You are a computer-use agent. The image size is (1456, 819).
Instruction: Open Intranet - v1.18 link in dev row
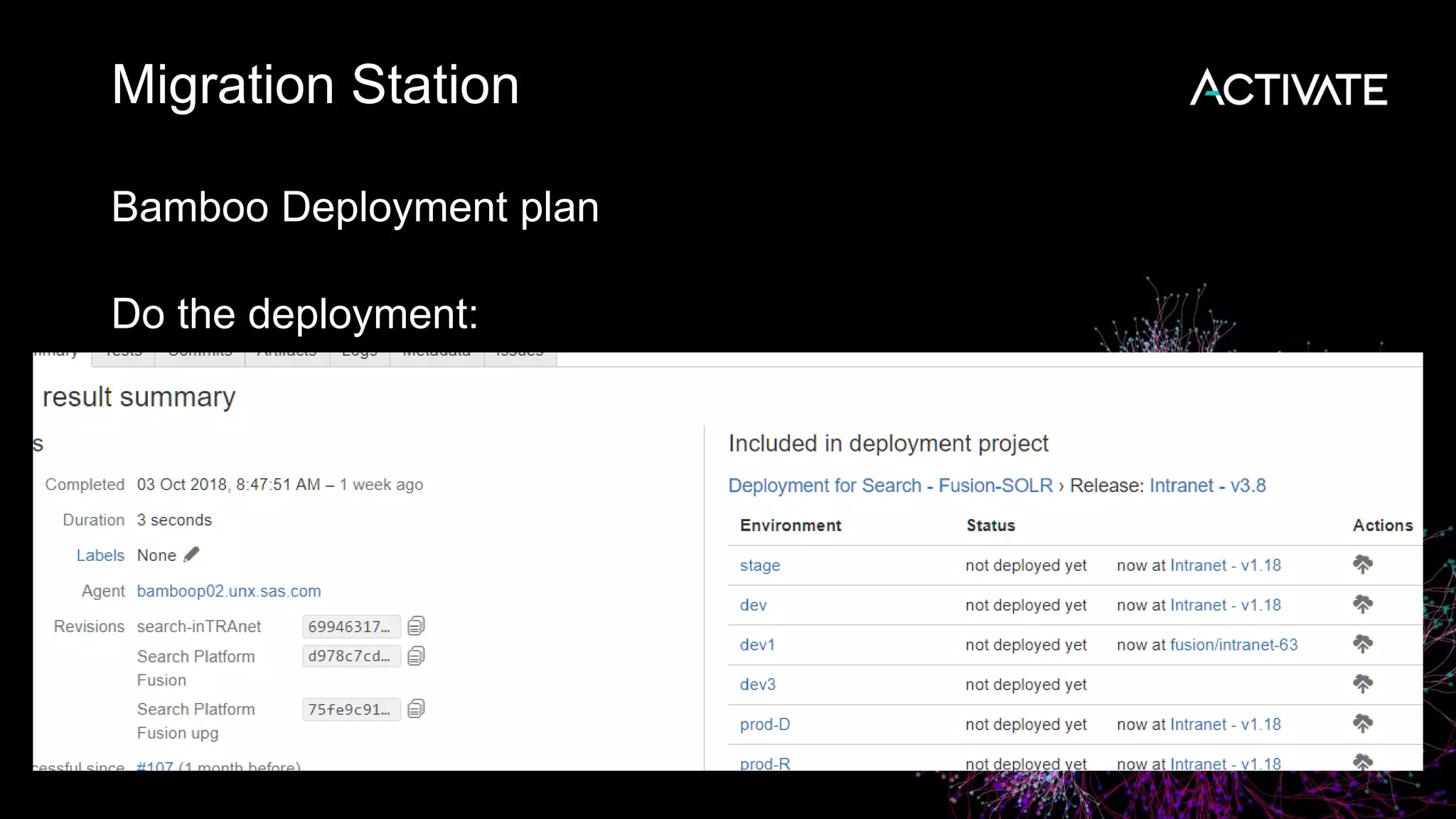(x=1226, y=605)
